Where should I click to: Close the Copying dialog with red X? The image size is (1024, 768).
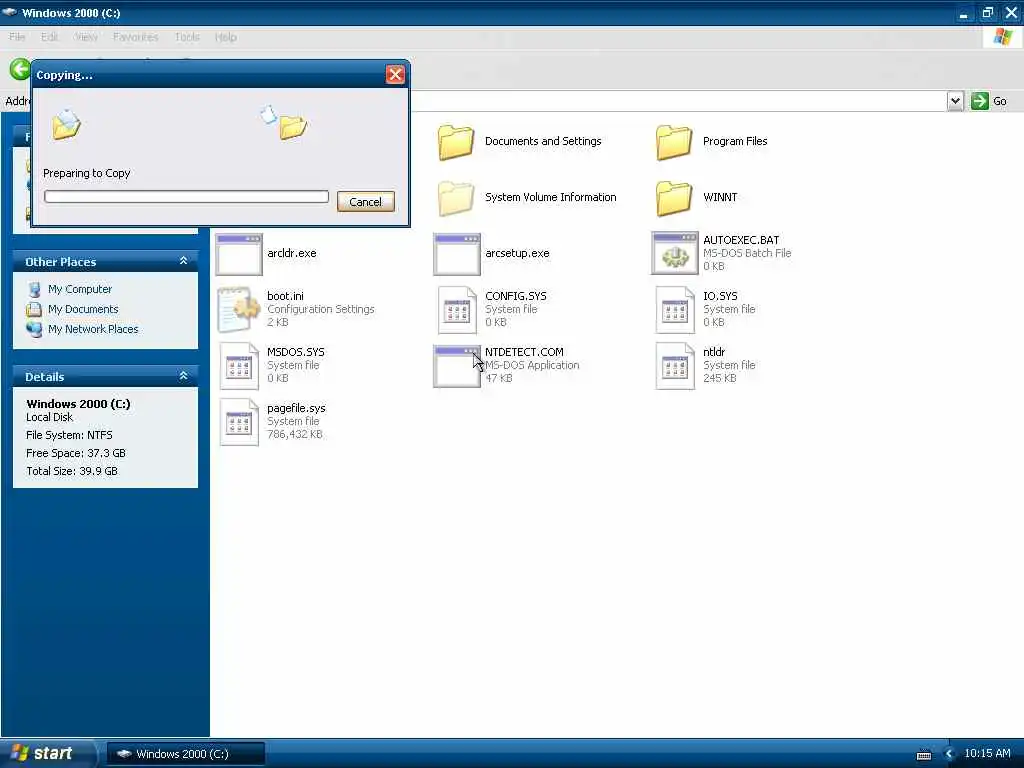(x=395, y=75)
